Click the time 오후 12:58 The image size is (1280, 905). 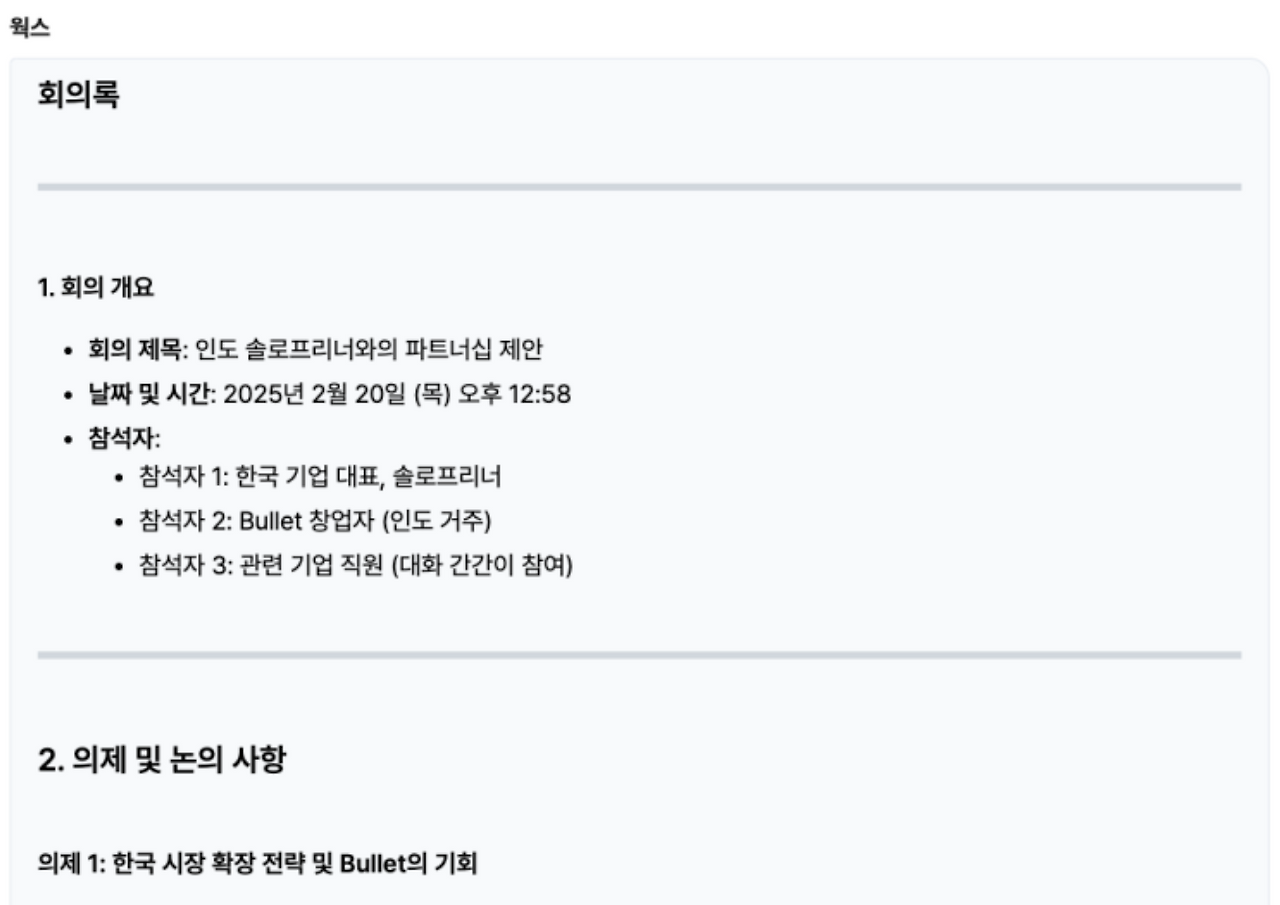[514, 394]
